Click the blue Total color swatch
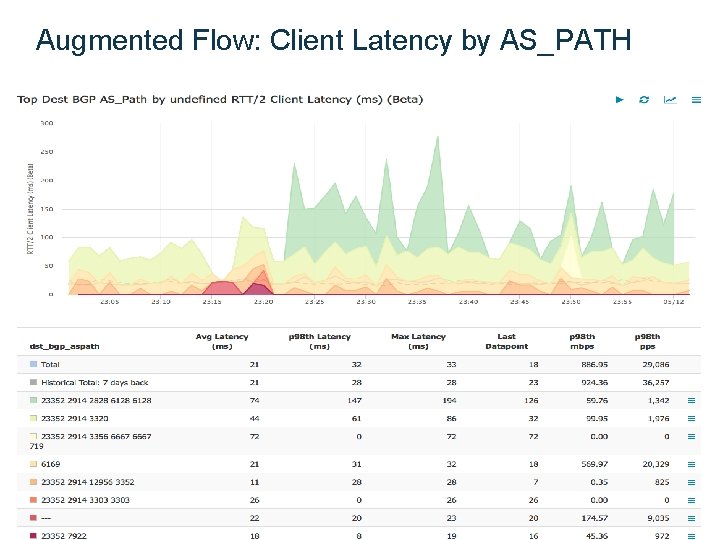 click(33, 364)
